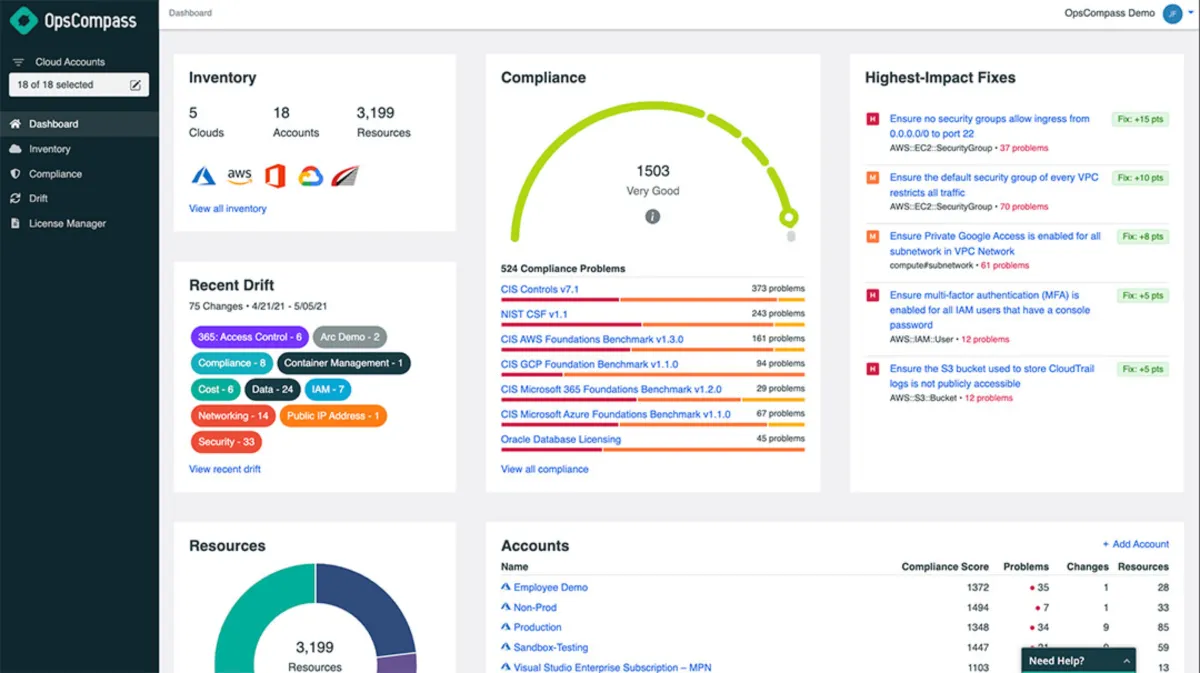Image resolution: width=1200 pixels, height=673 pixels.
Task: Click the H severity badge for S3 CloudTrail fix
Action: 872,369
